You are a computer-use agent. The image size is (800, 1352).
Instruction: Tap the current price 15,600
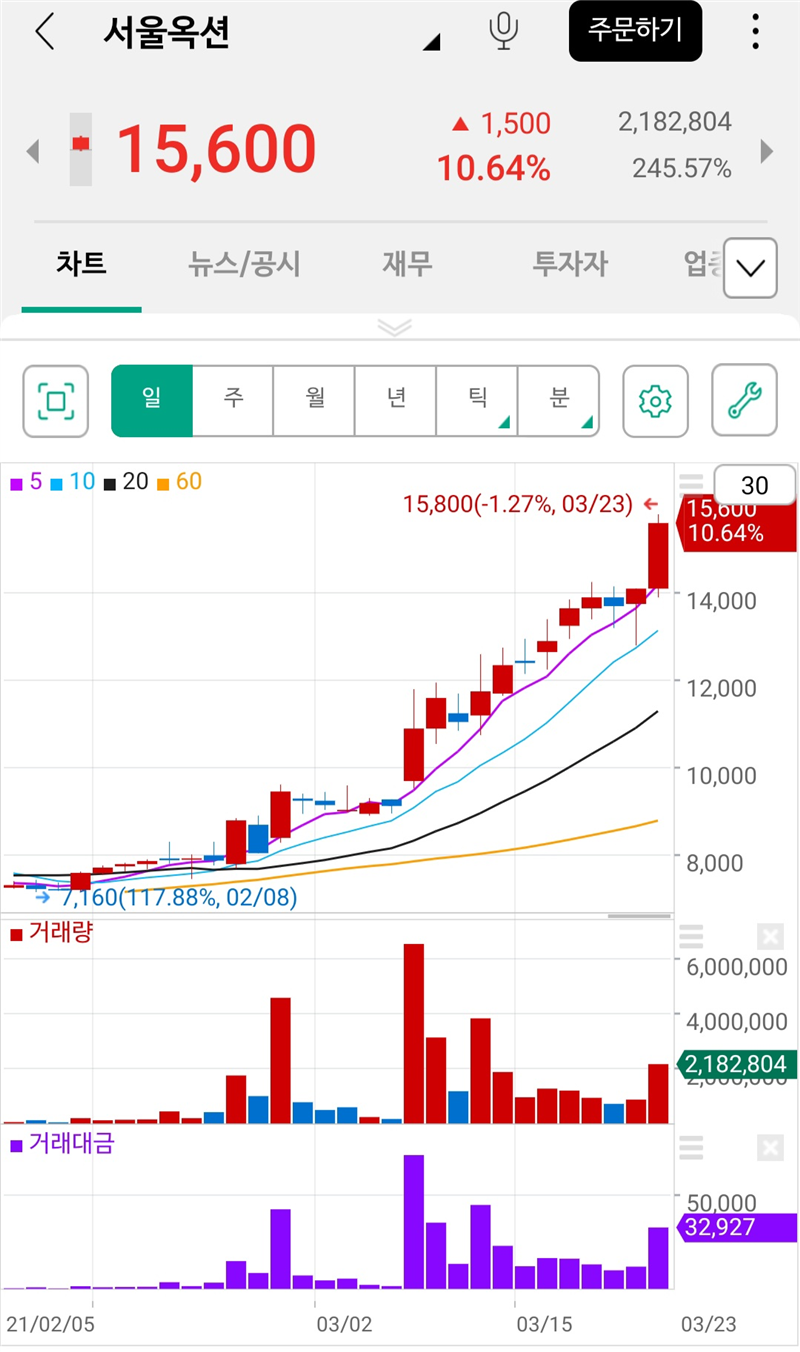tap(217, 149)
